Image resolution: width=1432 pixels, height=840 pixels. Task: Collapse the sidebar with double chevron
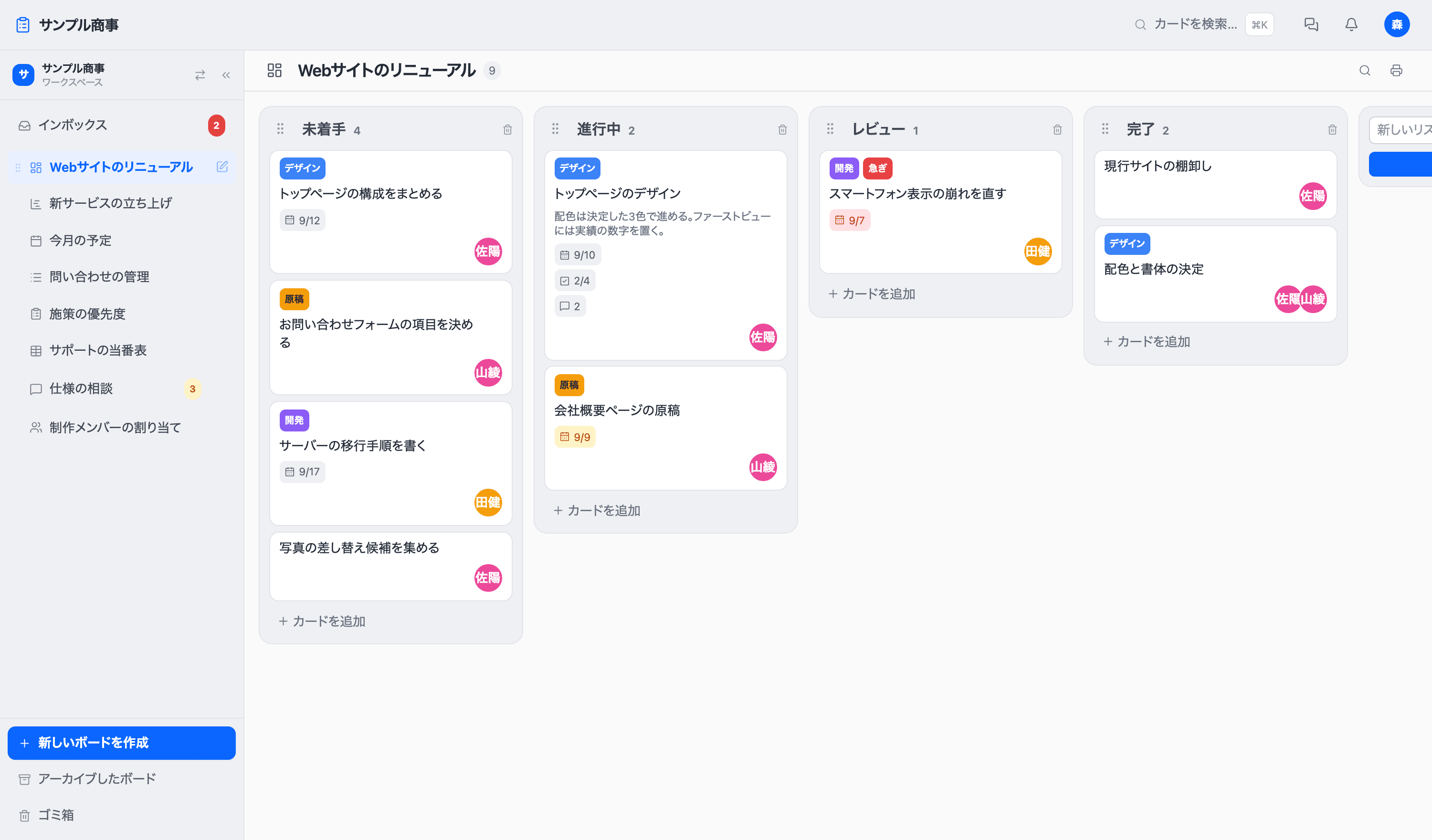(x=226, y=75)
